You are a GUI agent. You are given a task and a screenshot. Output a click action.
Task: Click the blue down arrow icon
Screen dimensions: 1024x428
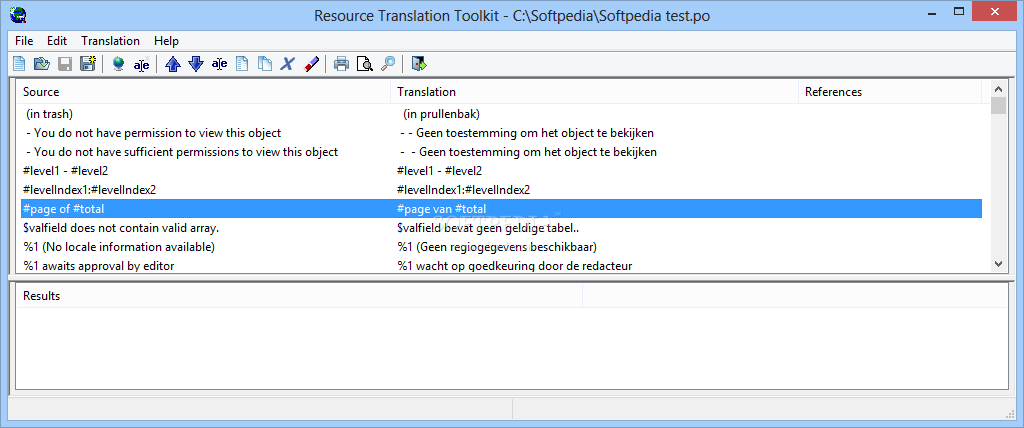pos(196,64)
